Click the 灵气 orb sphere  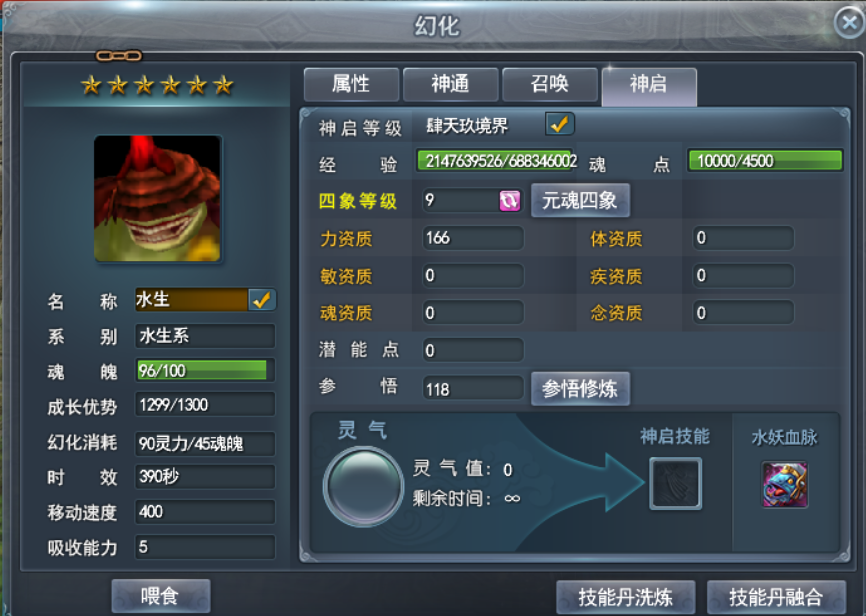pyautogui.click(x=363, y=486)
